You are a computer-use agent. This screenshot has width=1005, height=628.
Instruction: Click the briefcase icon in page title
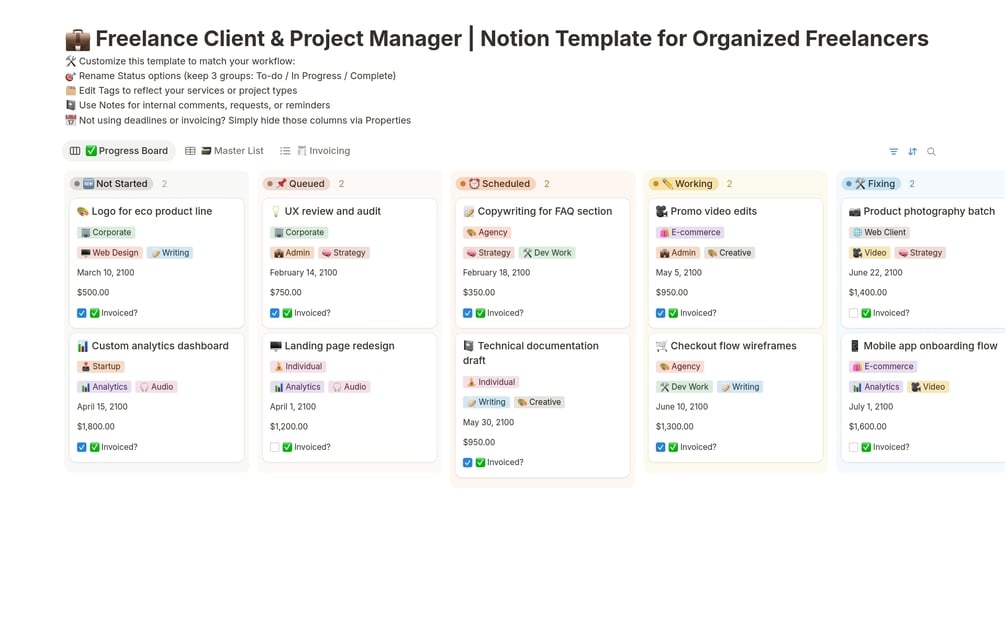tap(77, 40)
